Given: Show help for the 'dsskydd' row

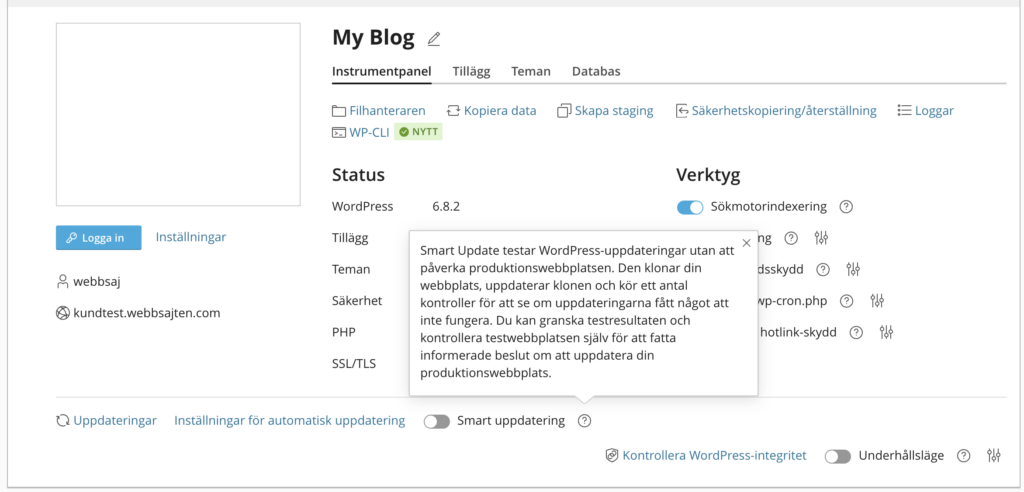Looking at the screenshot, I should [823, 269].
